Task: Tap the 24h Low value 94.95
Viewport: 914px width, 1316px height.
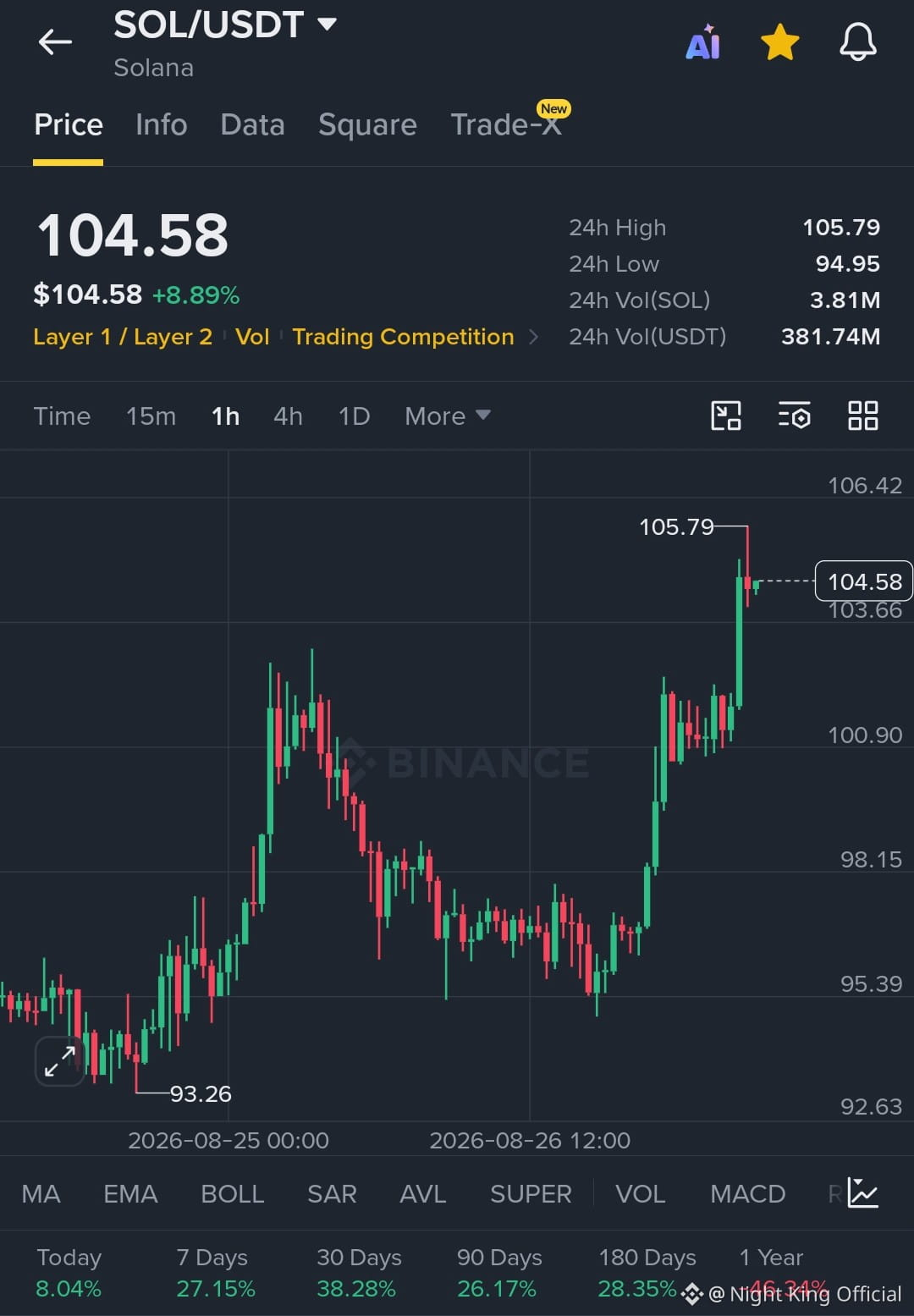Action: [847, 264]
